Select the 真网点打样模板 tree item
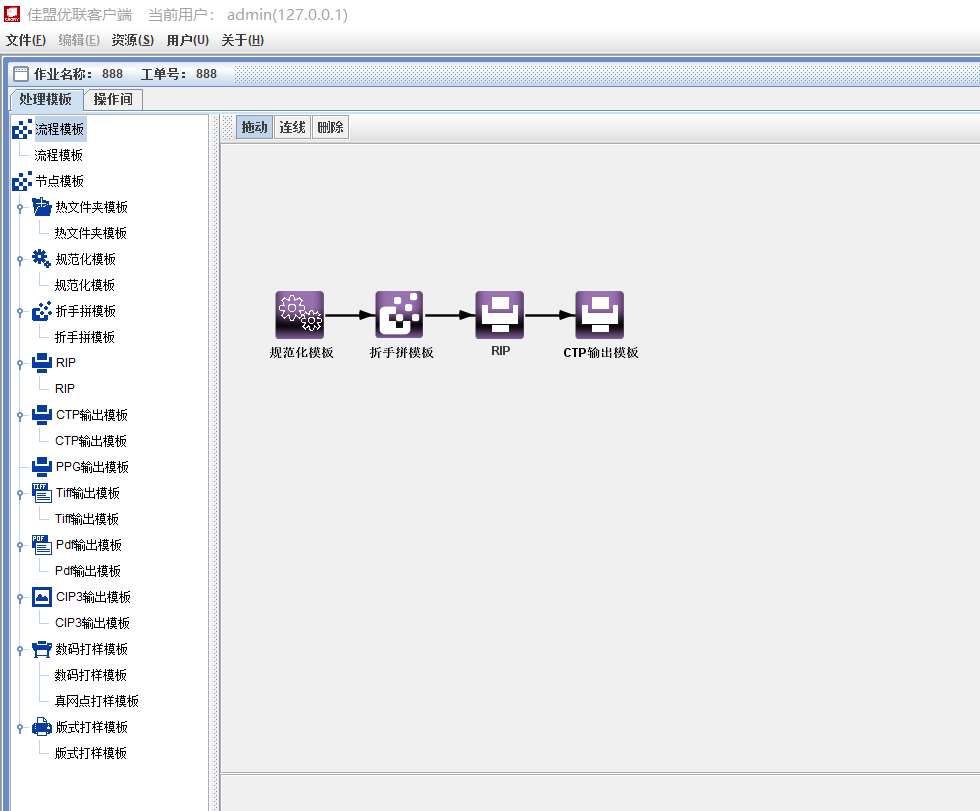The width and height of the screenshot is (980, 811). point(96,701)
